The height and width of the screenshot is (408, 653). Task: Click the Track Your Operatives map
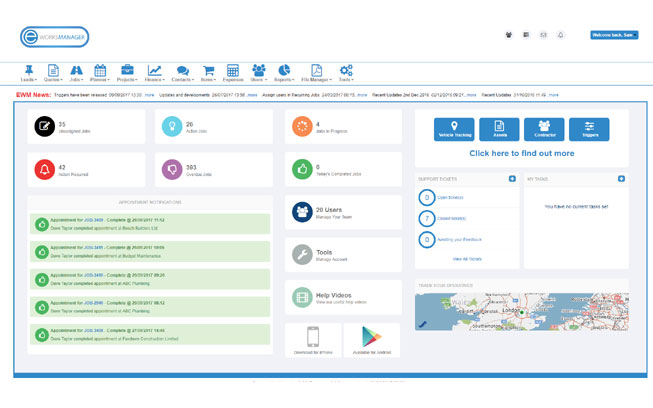click(x=521, y=311)
